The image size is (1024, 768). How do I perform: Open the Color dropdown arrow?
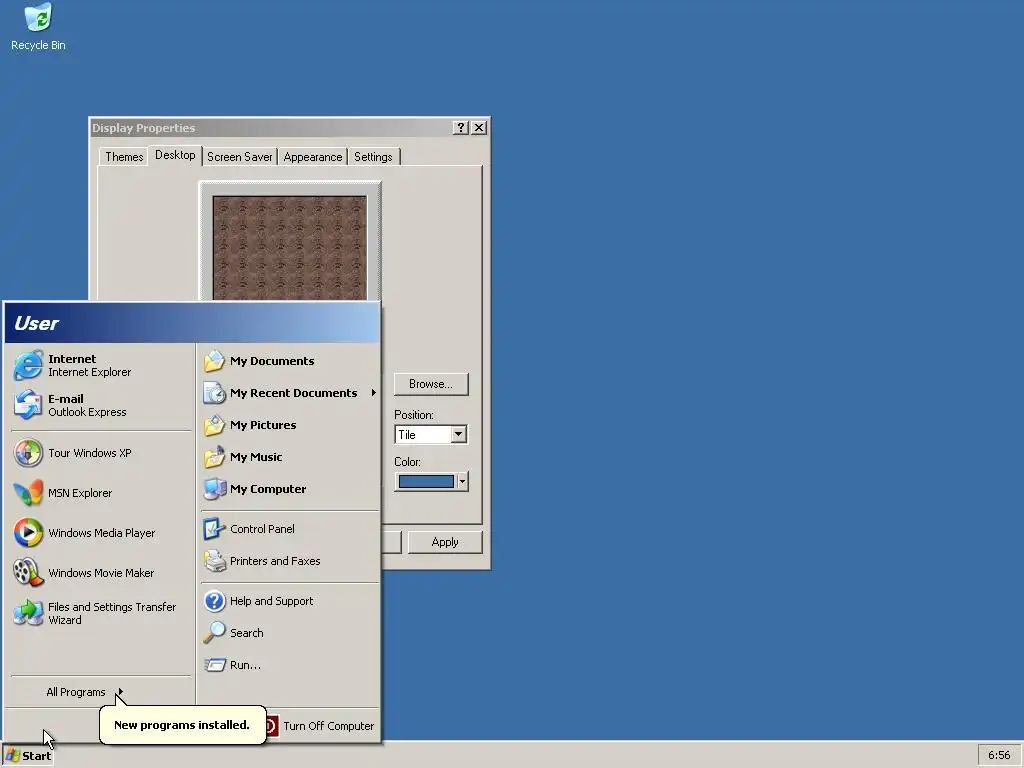(x=462, y=482)
